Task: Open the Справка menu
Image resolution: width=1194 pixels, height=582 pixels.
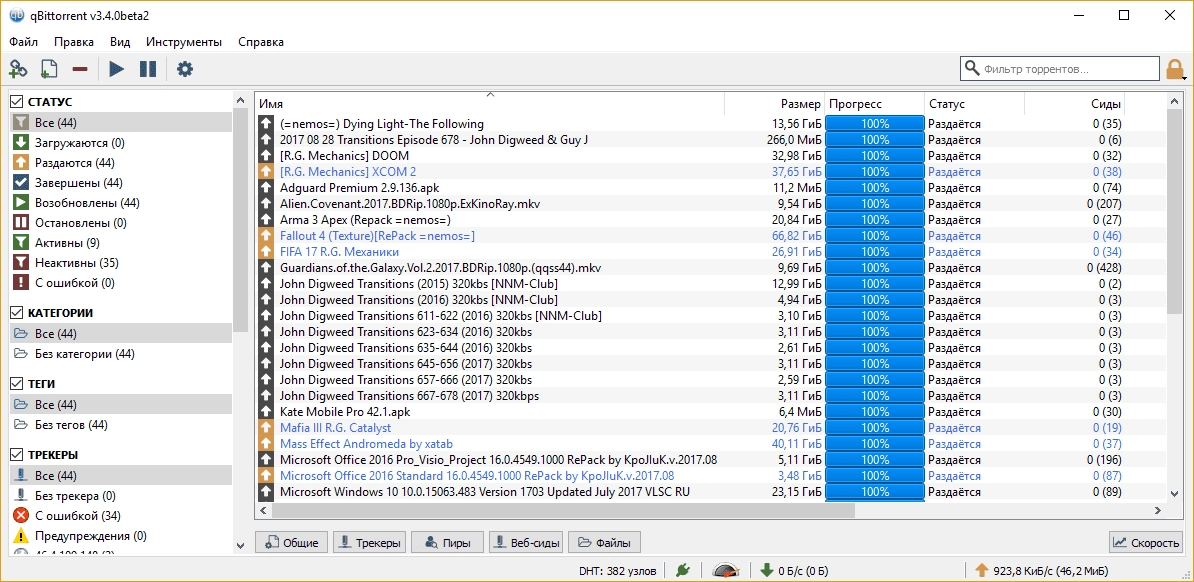Action: coord(261,42)
